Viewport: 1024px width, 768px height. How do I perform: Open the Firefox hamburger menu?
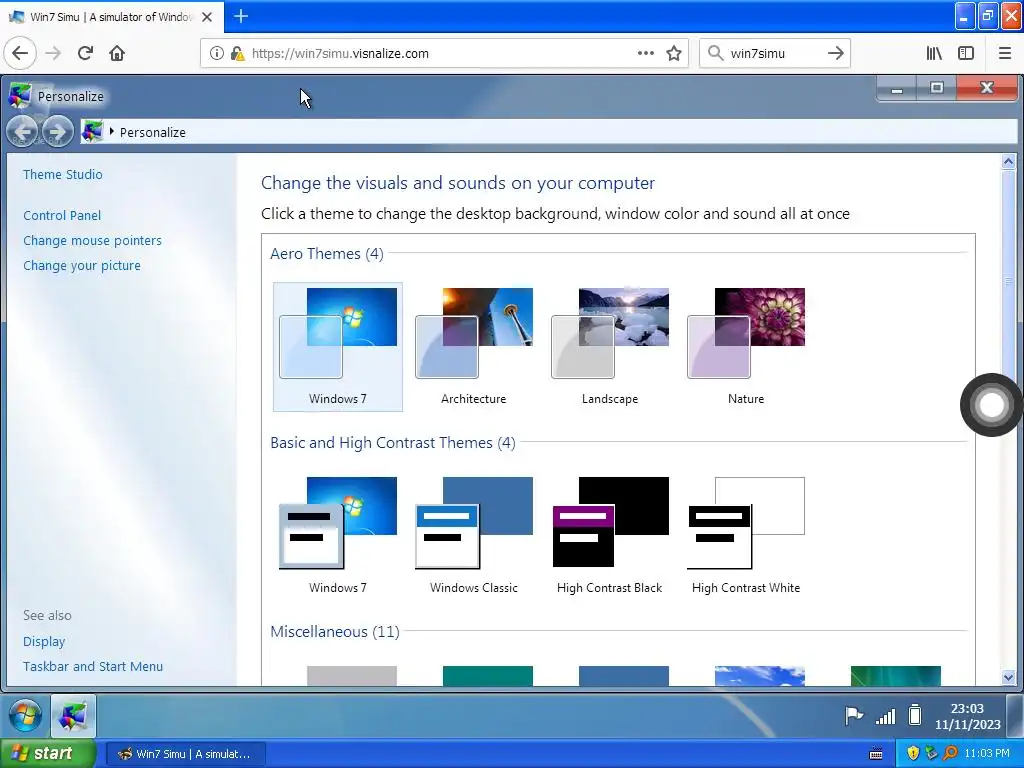[1004, 54]
